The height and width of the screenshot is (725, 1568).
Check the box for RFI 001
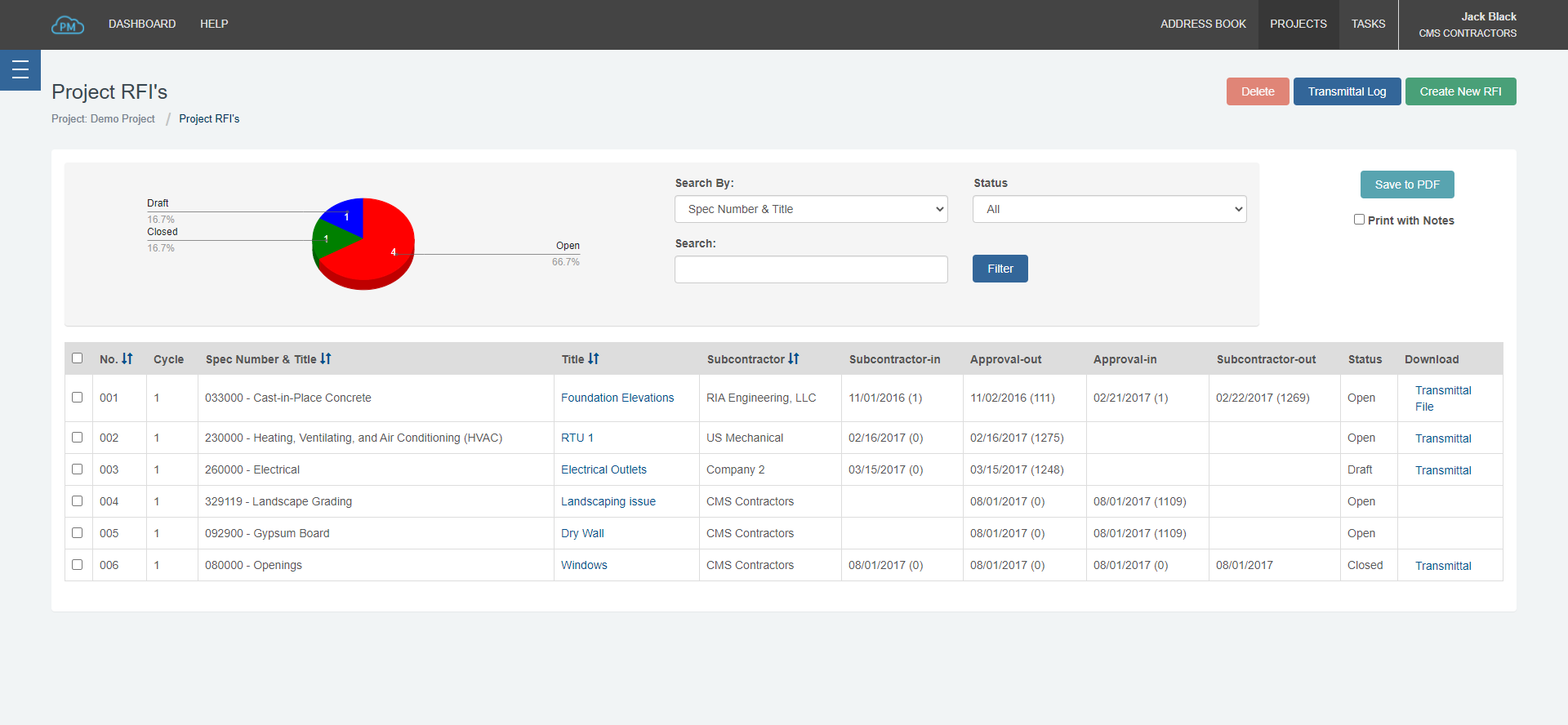tap(78, 397)
